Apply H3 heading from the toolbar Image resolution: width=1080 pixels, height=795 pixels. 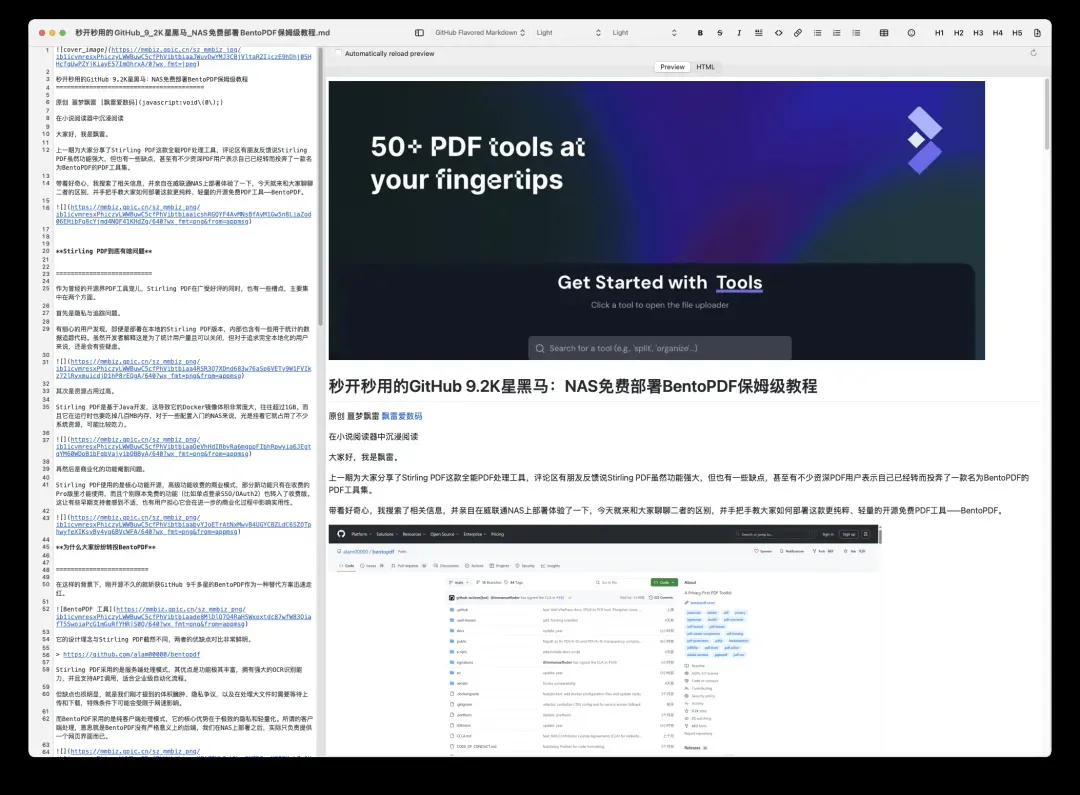pos(978,33)
